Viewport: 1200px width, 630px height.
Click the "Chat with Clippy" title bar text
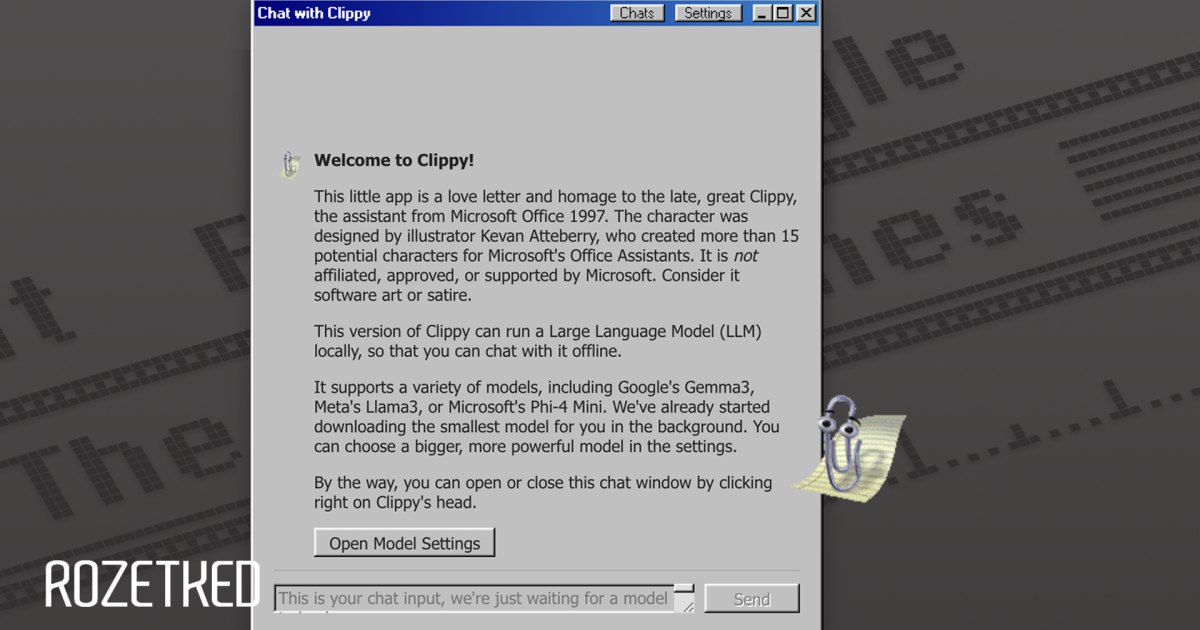(314, 13)
